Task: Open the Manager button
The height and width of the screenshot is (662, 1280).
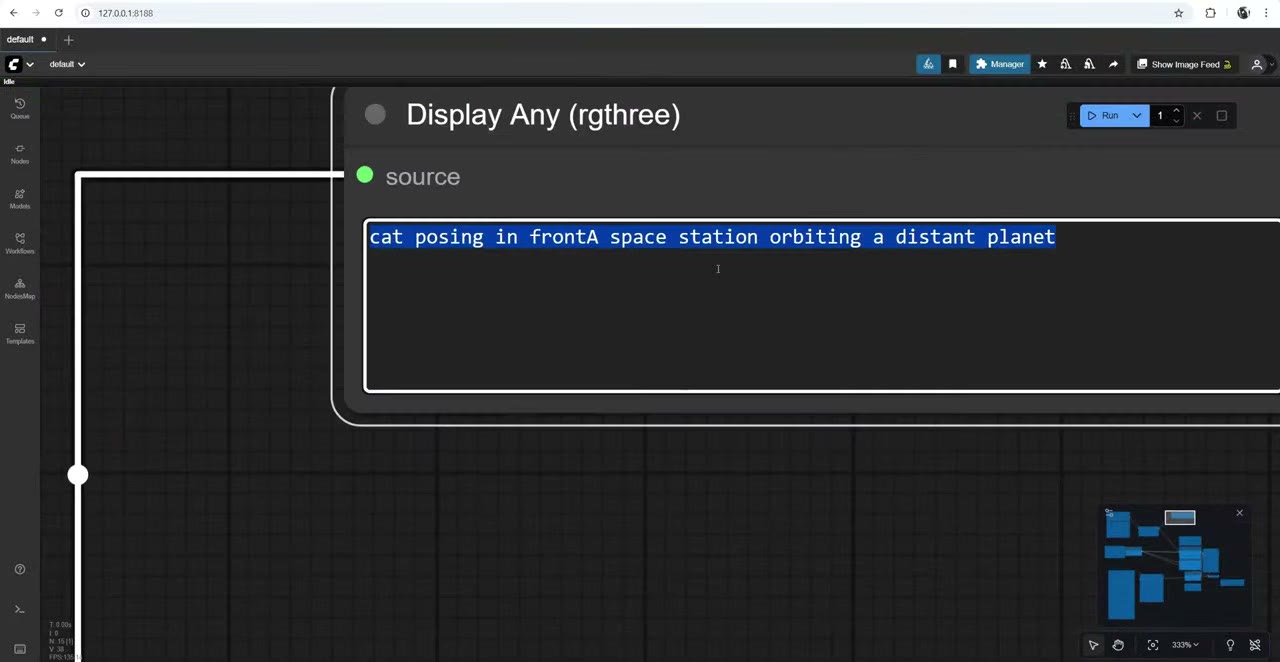Action: [x=999, y=64]
